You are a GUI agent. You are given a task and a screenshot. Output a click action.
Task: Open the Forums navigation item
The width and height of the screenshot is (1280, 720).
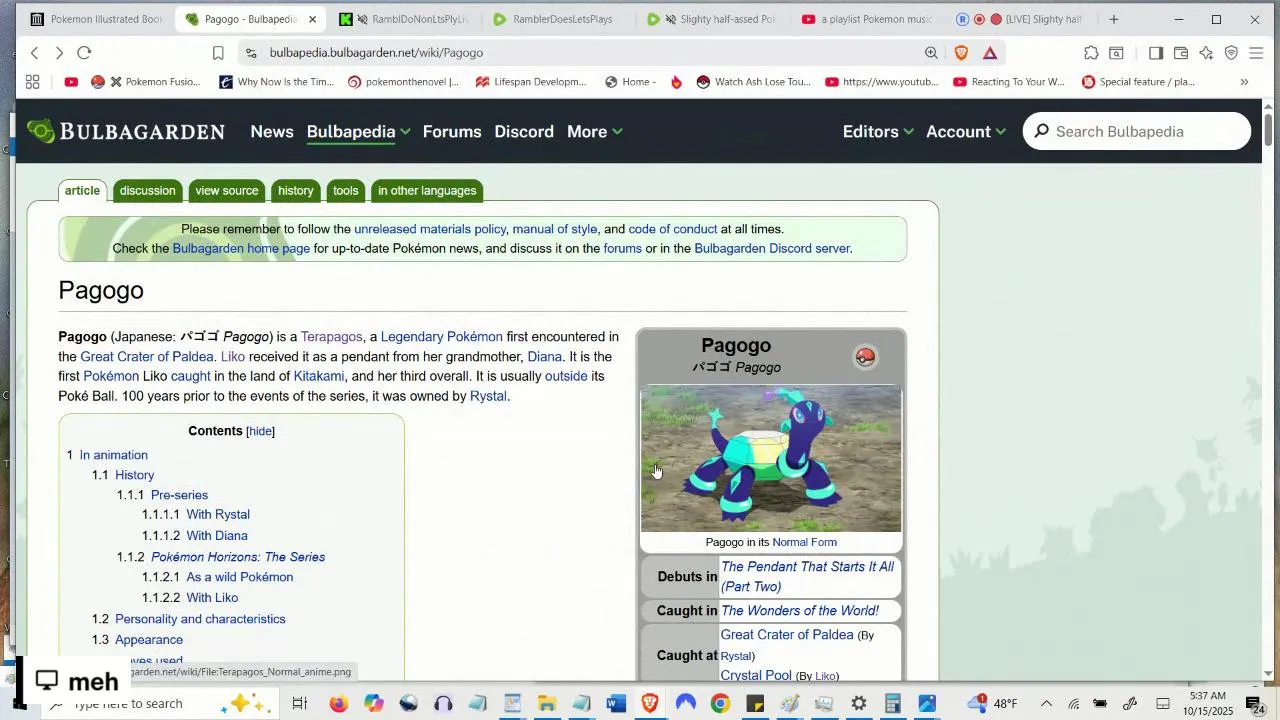click(452, 131)
